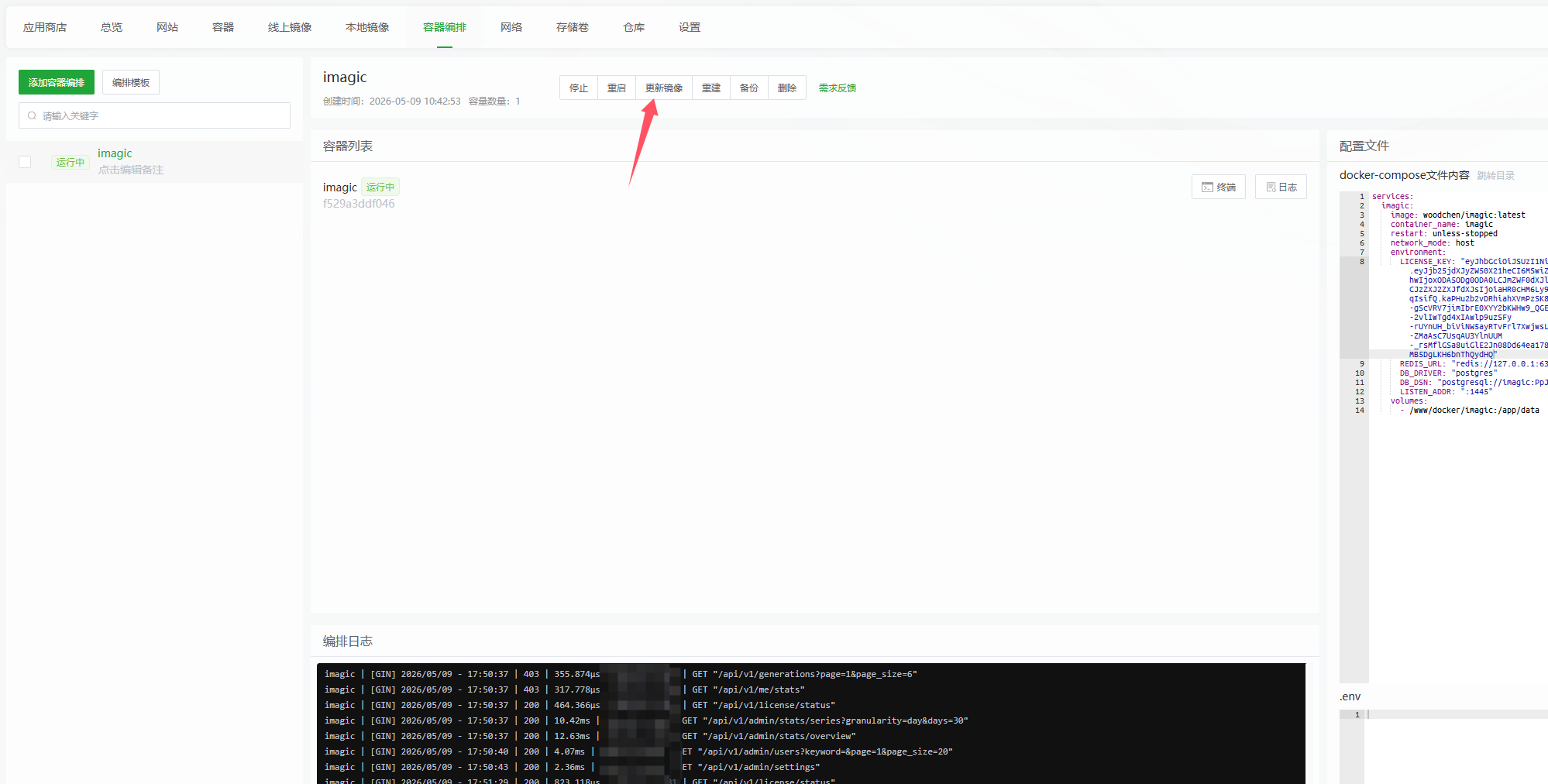
Task: Click the 备份 backup button
Action: point(749,88)
